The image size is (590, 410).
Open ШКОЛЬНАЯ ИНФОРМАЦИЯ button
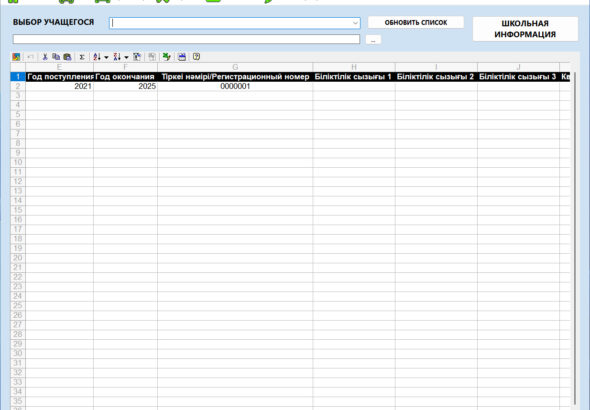pos(525,29)
